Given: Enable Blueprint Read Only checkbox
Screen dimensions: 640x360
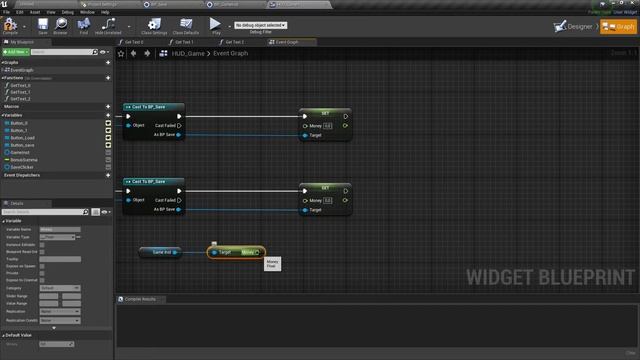Looking at the screenshot, I should tap(42, 252).
